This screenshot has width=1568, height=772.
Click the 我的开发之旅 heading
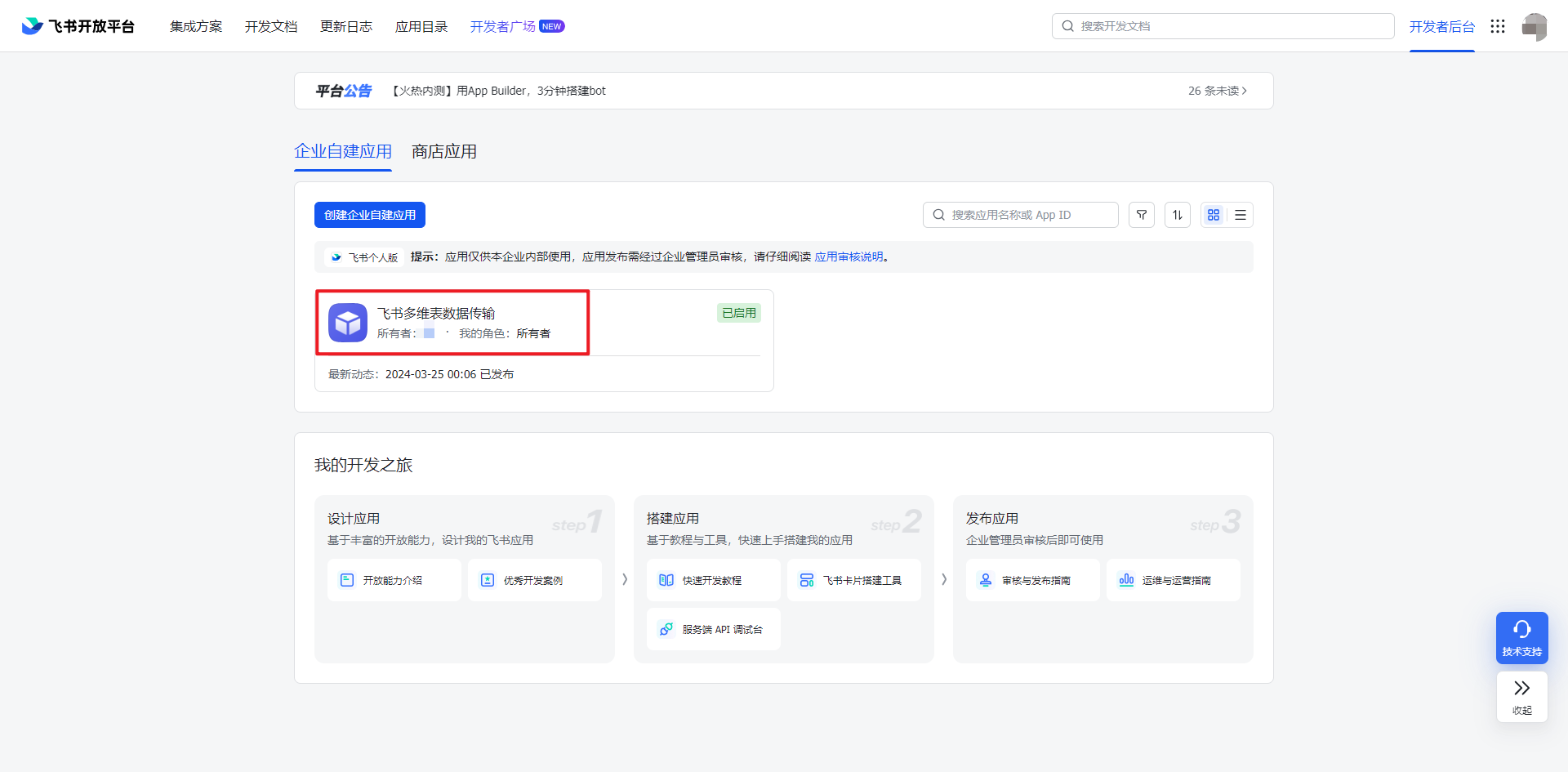(x=363, y=465)
